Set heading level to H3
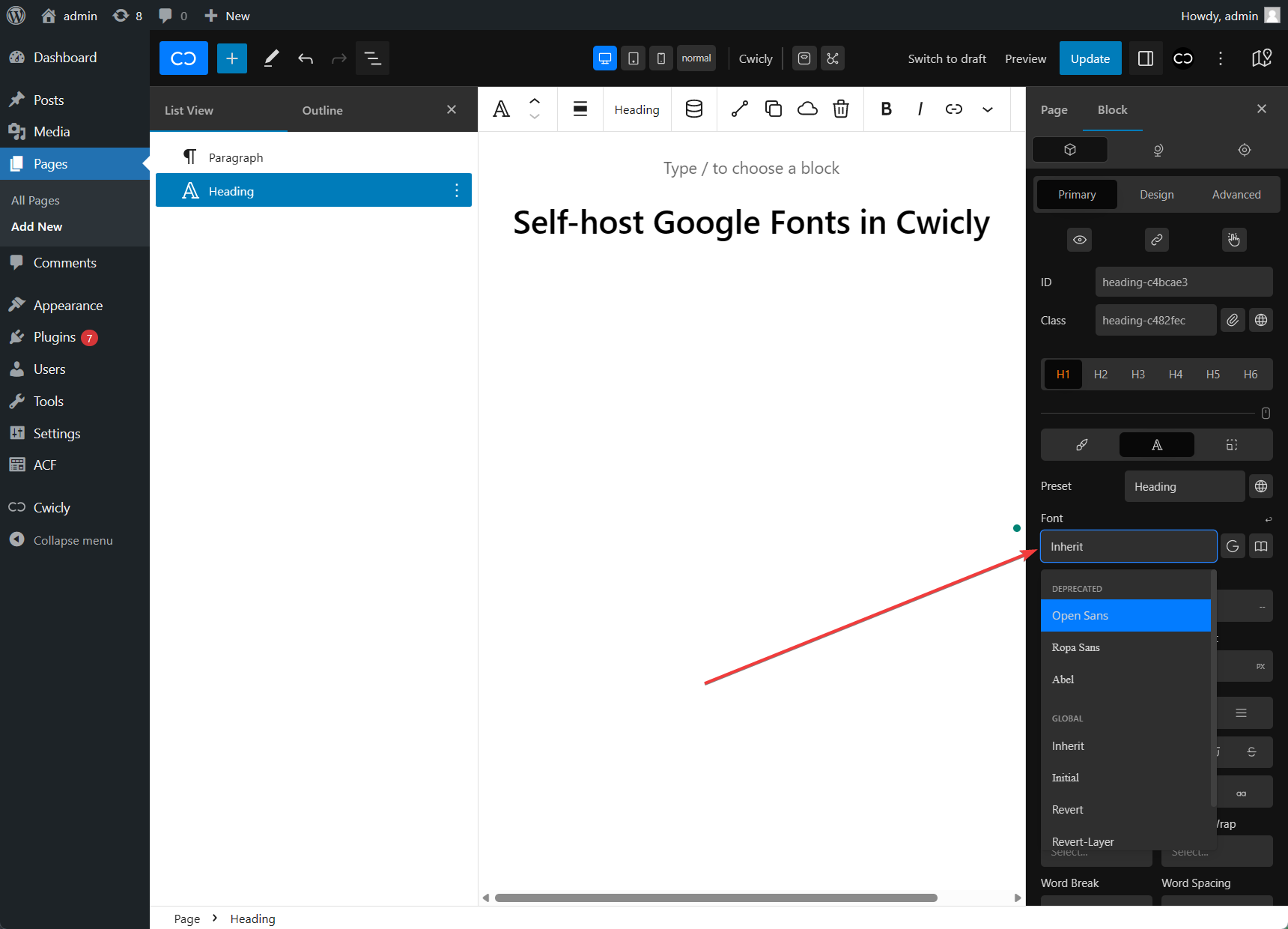This screenshot has width=1288, height=929. (1138, 375)
